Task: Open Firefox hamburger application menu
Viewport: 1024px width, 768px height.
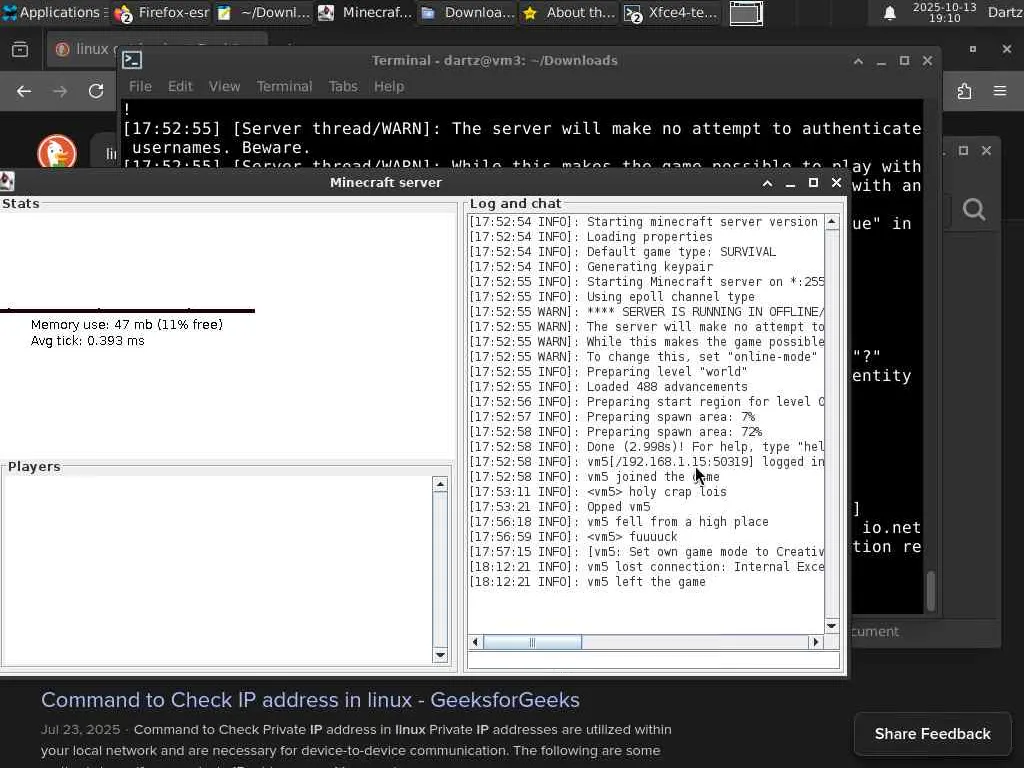Action: (x=1000, y=91)
